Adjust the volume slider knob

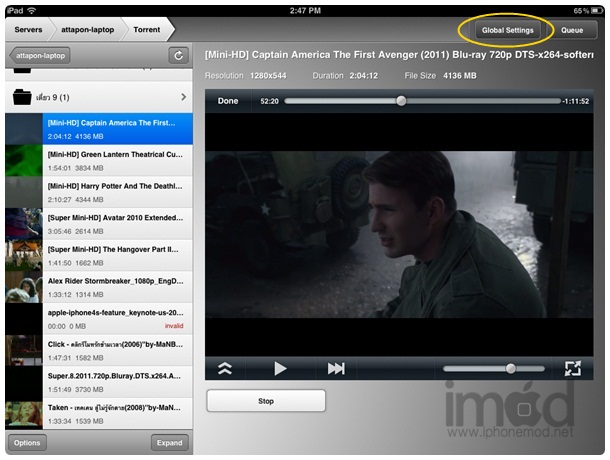(x=511, y=368)
